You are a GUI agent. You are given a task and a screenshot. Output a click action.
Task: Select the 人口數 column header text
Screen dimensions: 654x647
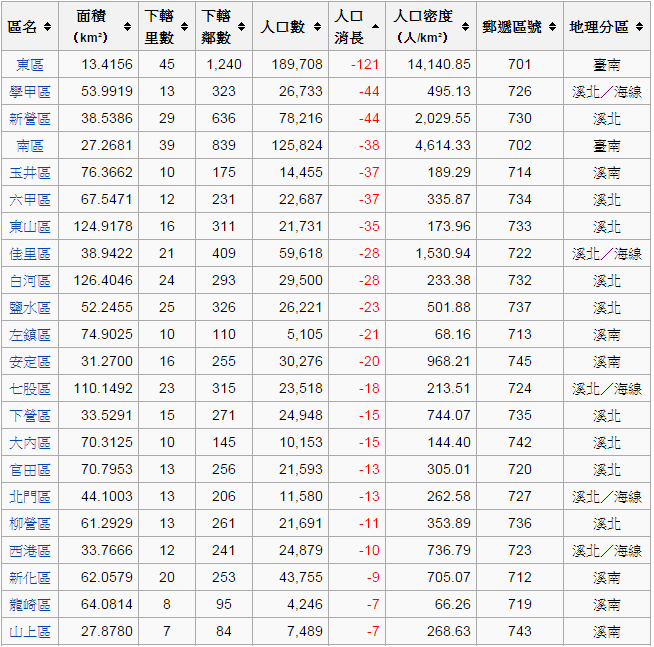[x=283, y=27]
